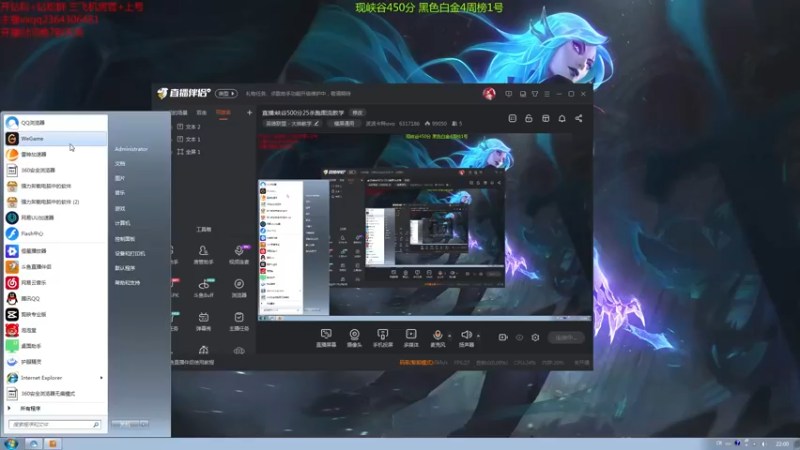
Task: Open the stream settings gear icon
Action: coord(535,337)
